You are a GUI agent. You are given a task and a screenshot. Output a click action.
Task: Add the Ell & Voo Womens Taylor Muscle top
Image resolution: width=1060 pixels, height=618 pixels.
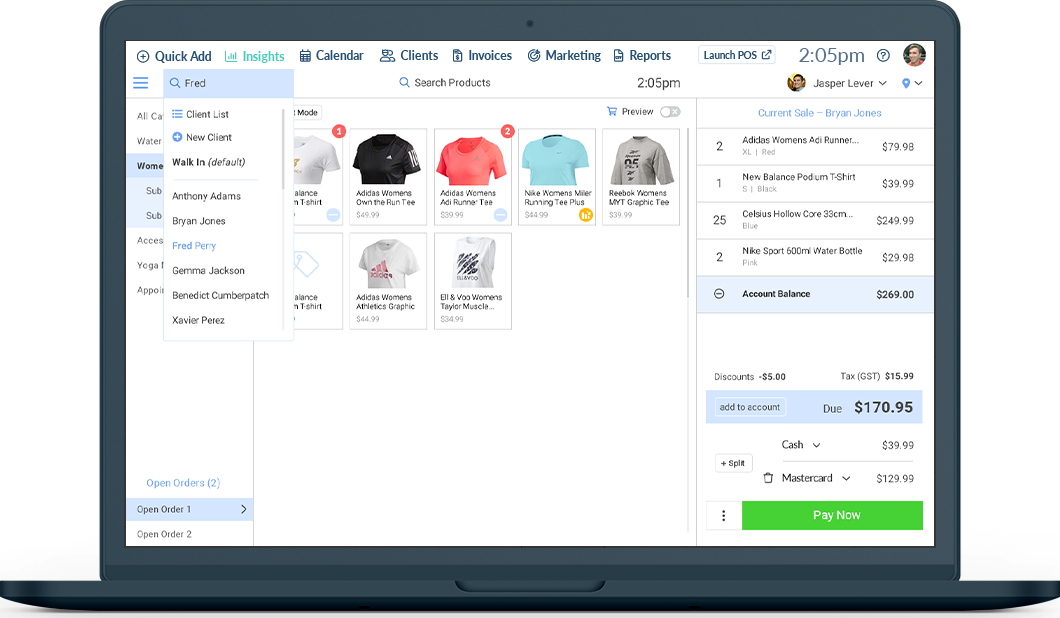click(473, 281)
